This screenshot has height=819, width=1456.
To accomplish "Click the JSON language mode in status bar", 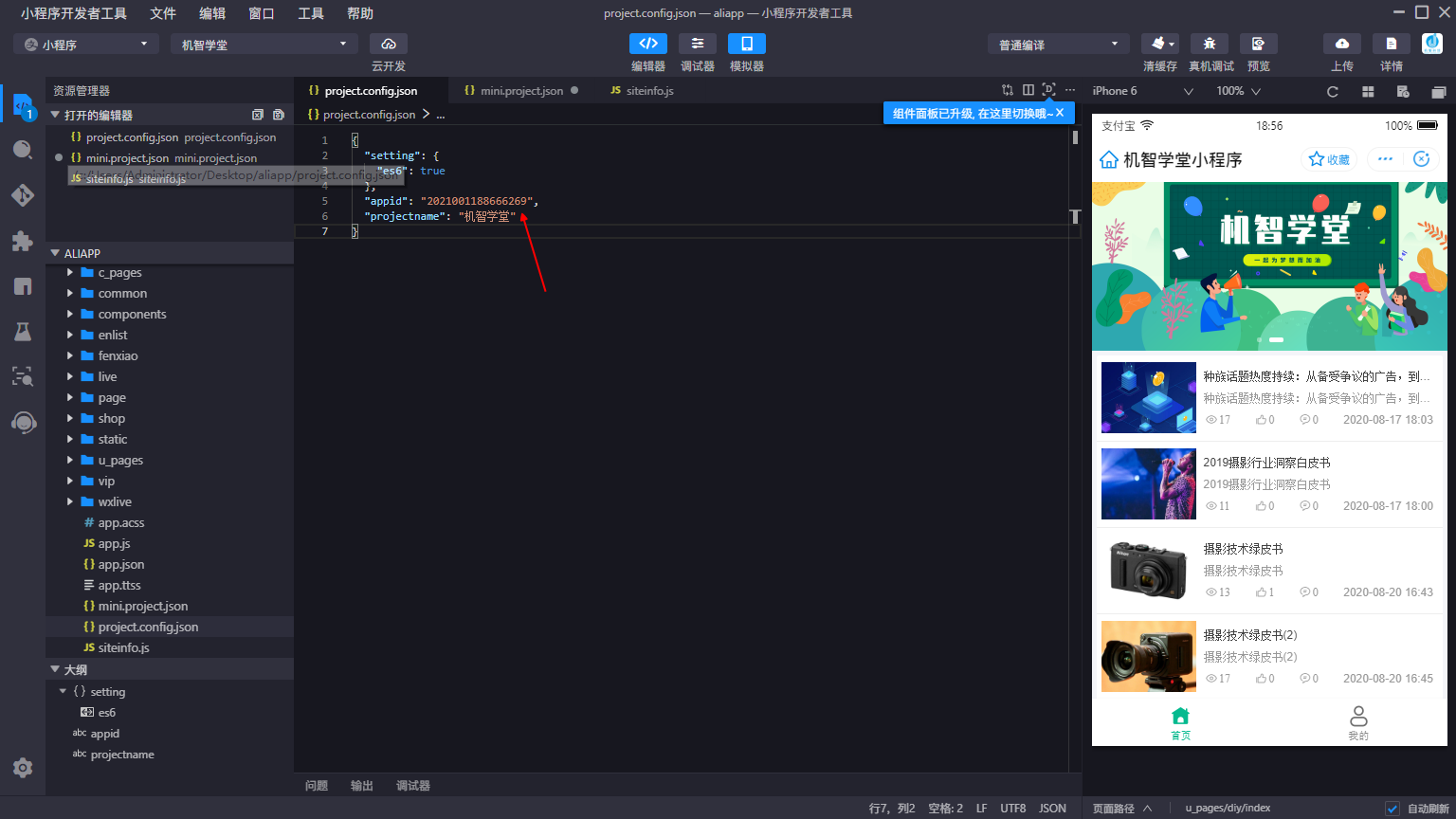I will (x=1052, y=809).
